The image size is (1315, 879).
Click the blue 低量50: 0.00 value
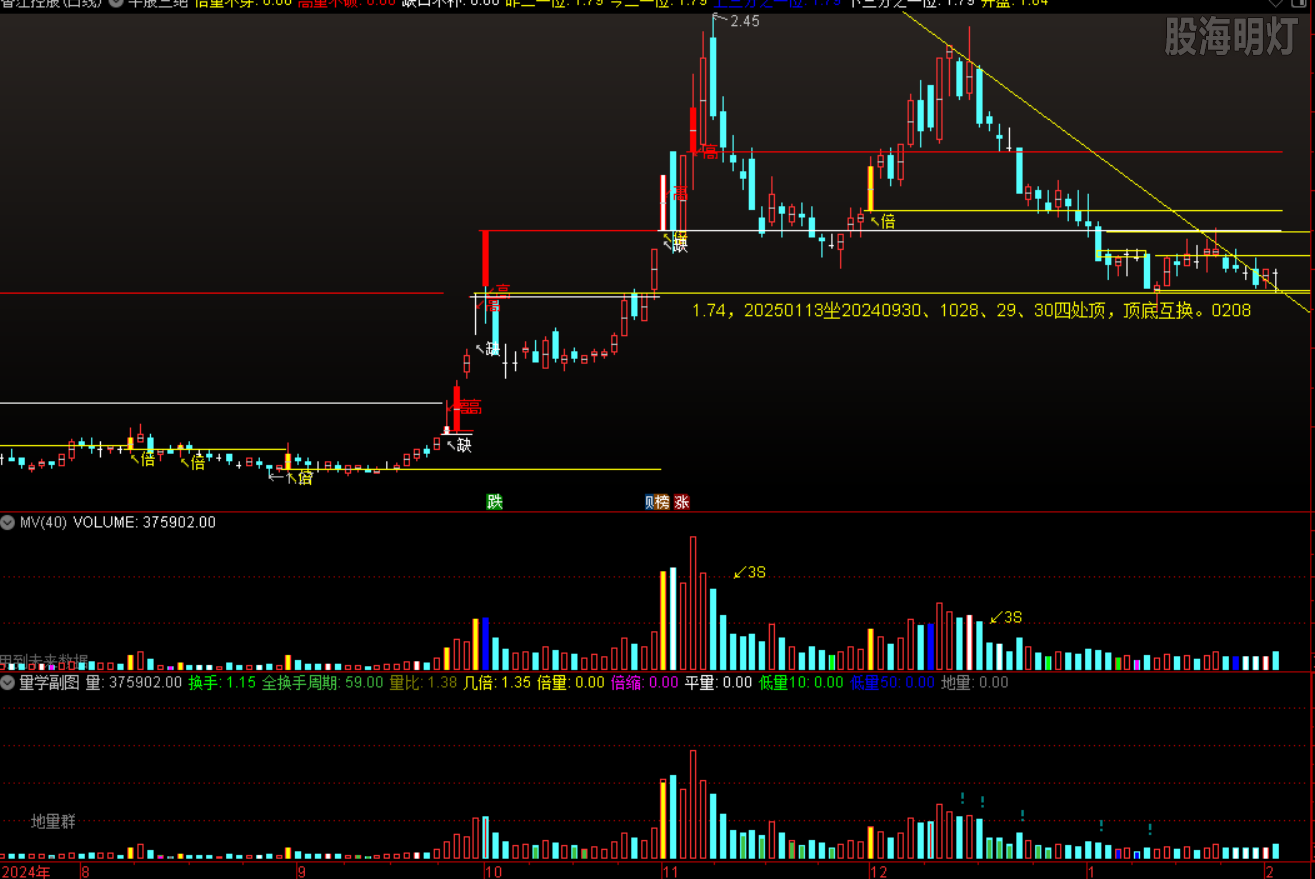893,682
